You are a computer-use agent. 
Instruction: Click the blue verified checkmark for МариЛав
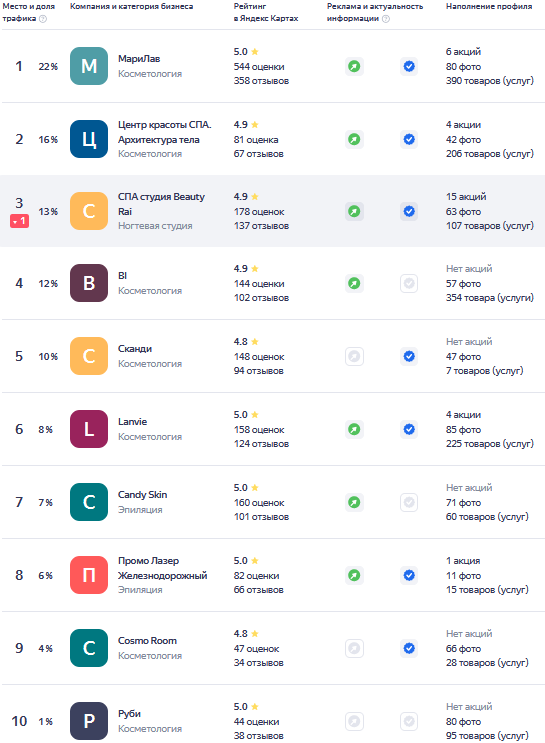pyautogui.click(x=409, y=66)
